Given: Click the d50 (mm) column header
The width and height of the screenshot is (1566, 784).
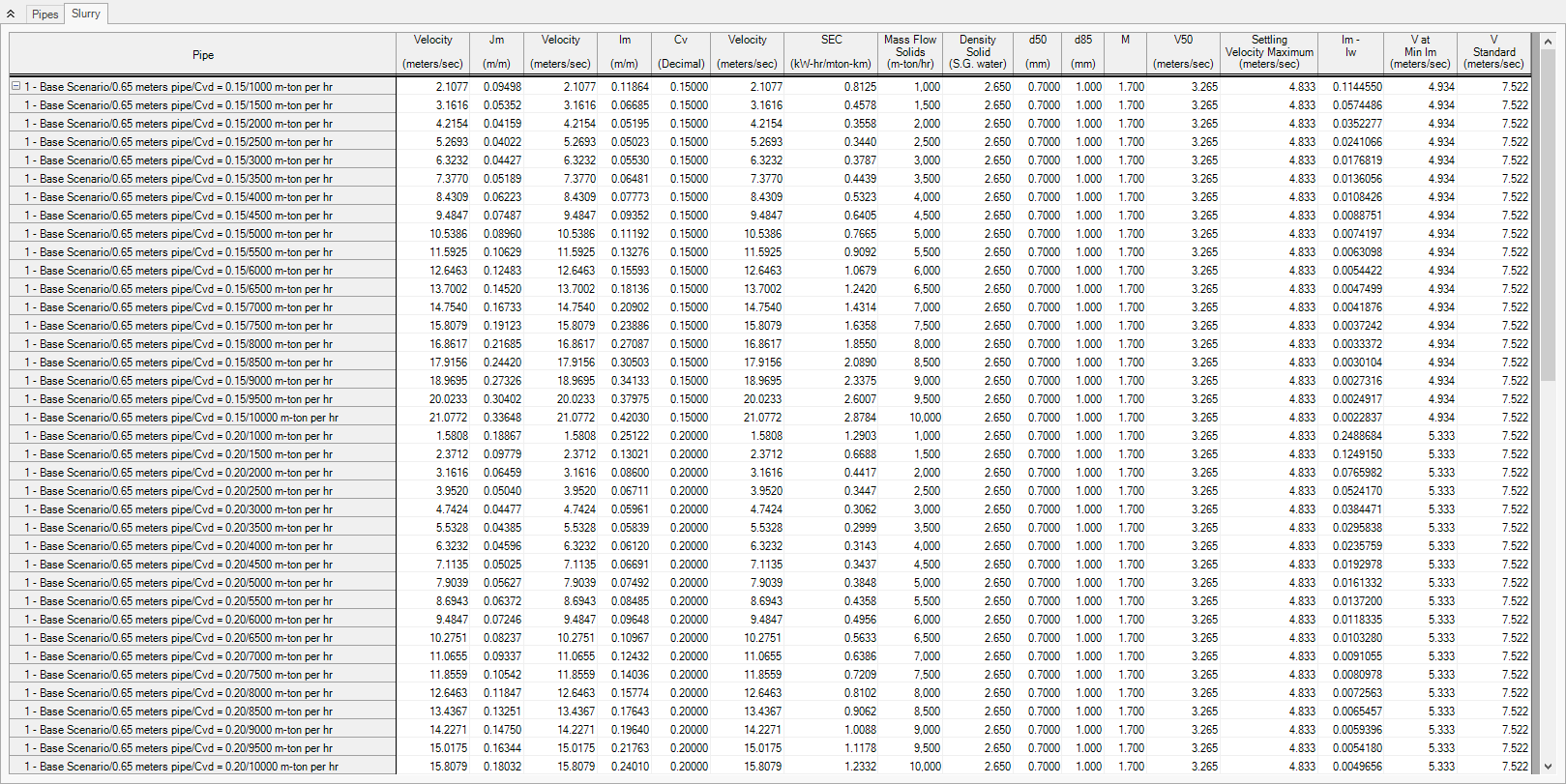Looking at the screenshot, I should coord(1038,52).
